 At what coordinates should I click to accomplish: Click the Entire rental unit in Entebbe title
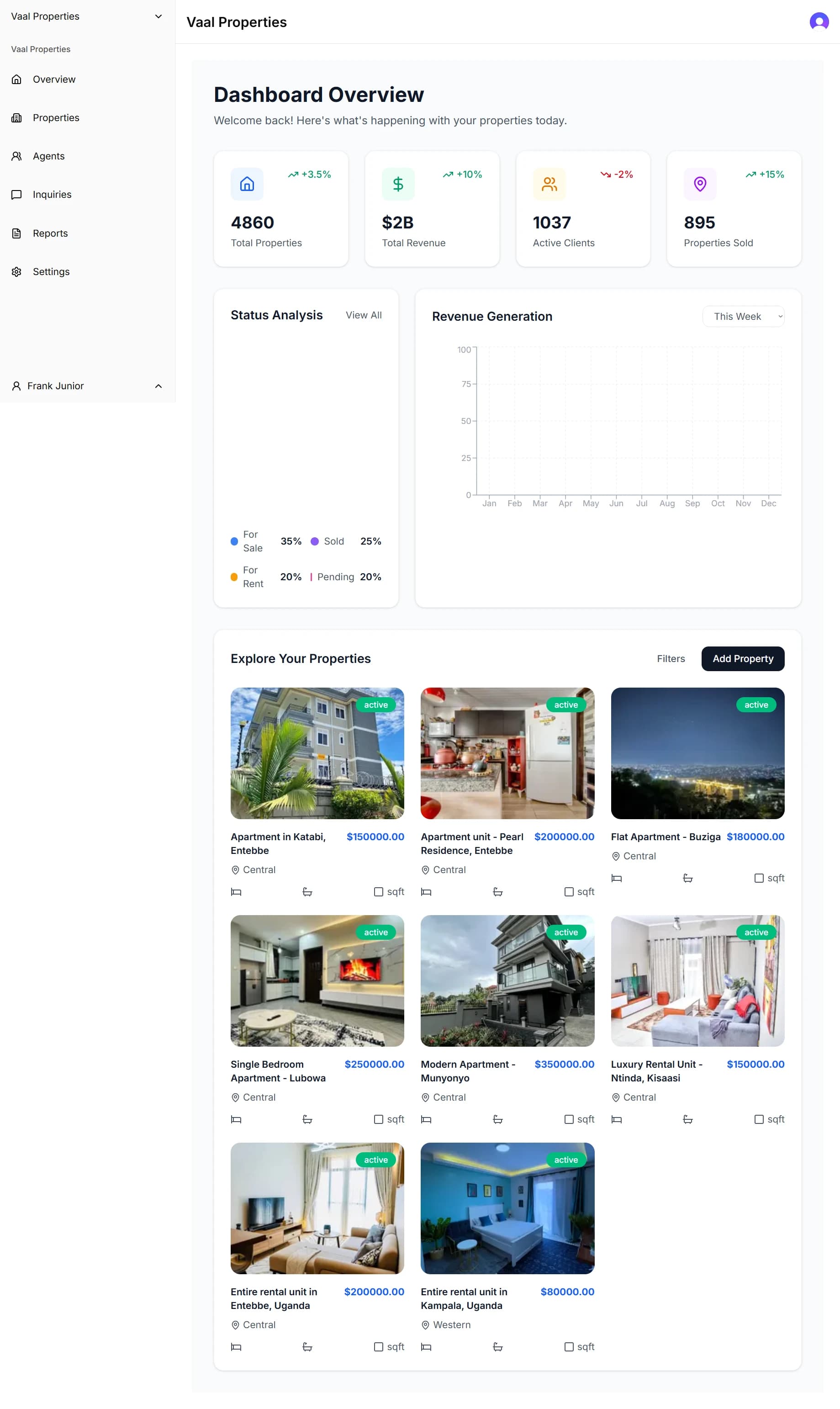(x=274, y=1298)
